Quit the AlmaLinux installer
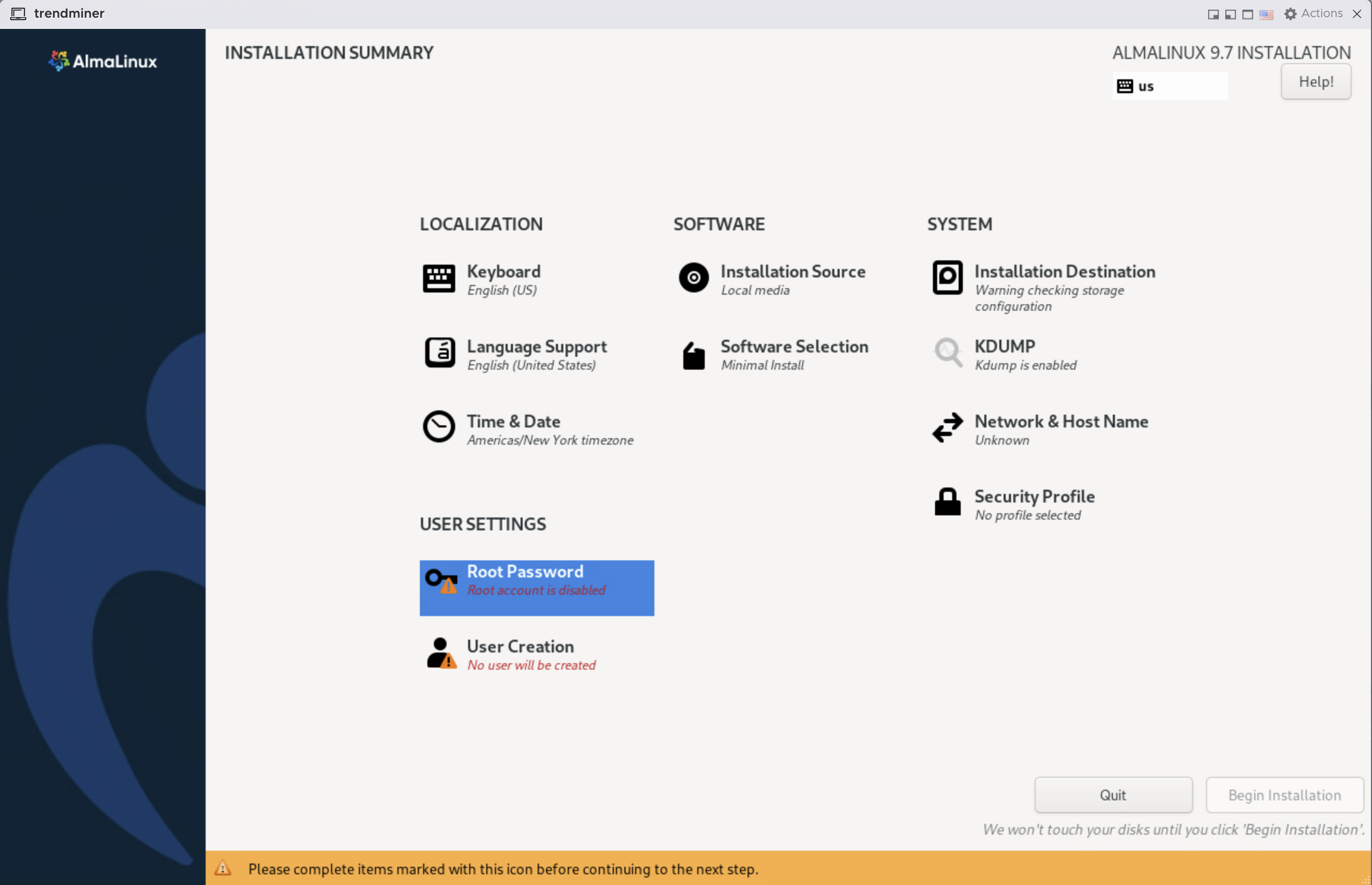The height and width of the screenshot is (885, 1372). (x=1113, y=795)
